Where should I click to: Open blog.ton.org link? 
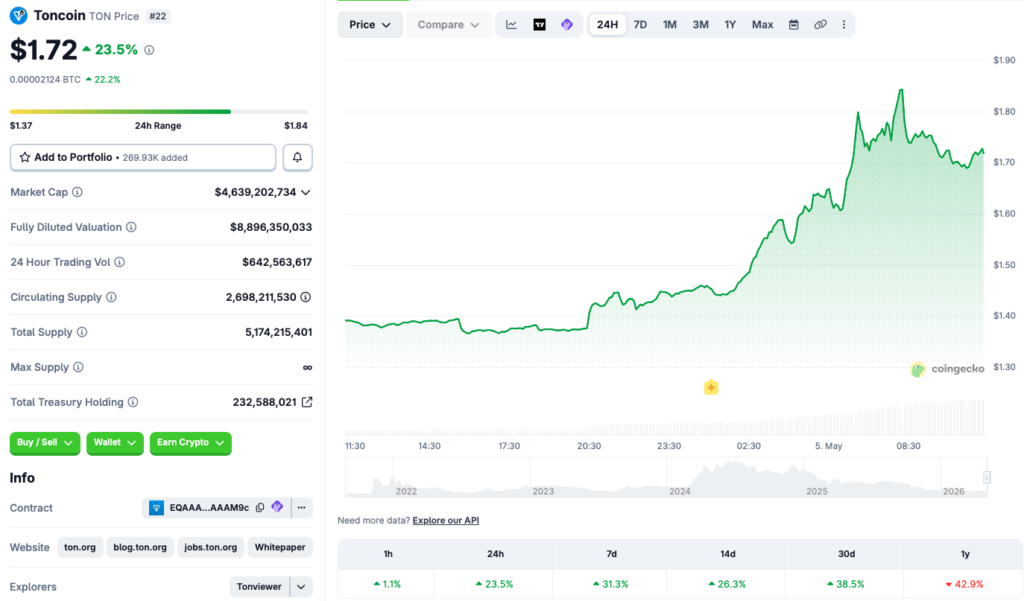(140, 547)
